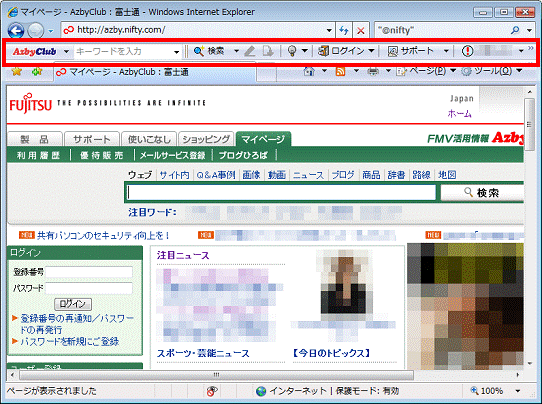Click the page 検索 button with magnifier
Viewport: 542px width, 404px height.
(x=482, y=192)
